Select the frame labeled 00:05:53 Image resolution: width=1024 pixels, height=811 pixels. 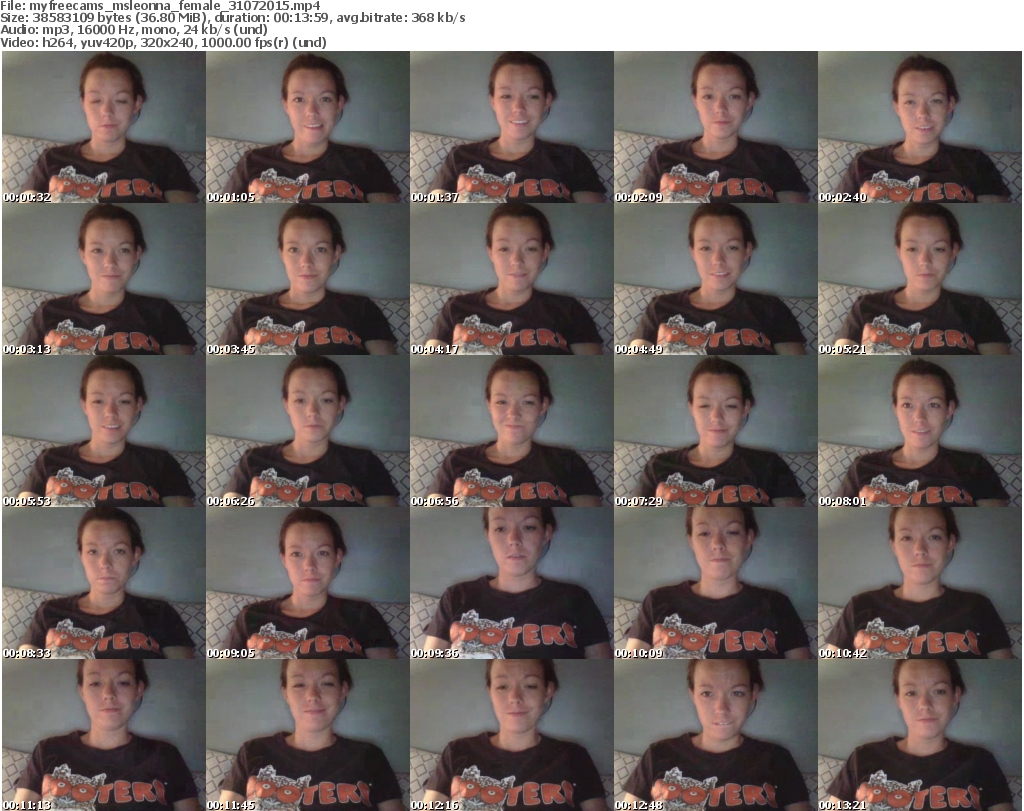point(104,431)
